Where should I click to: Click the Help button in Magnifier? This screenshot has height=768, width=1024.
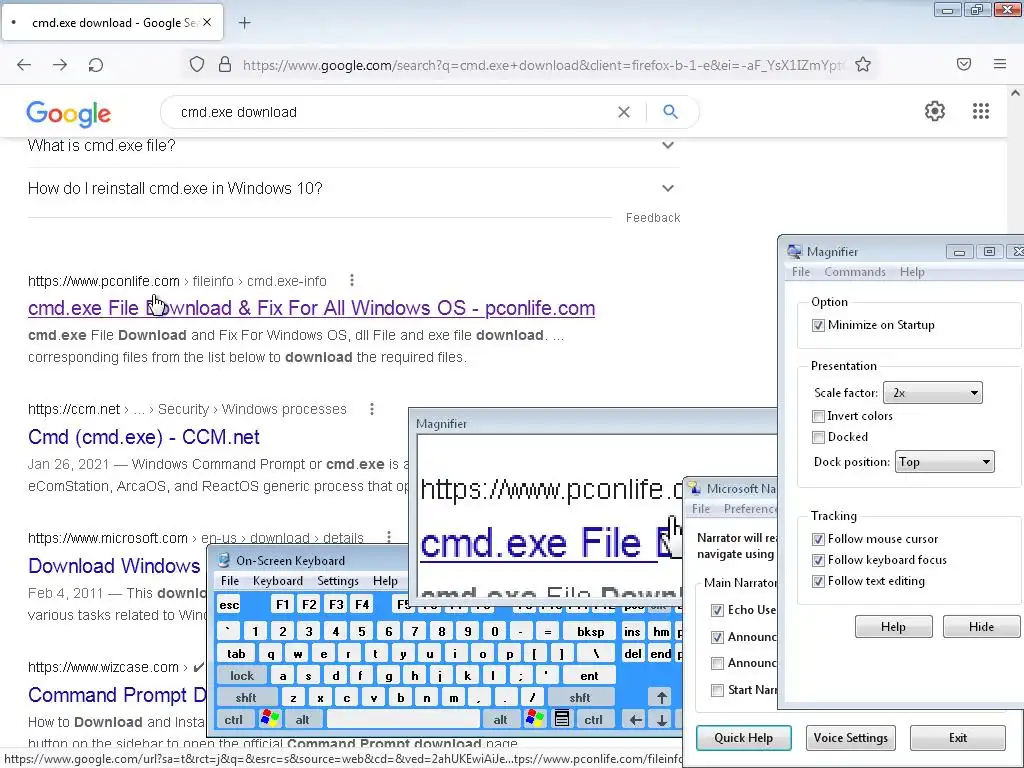(893, 627)
